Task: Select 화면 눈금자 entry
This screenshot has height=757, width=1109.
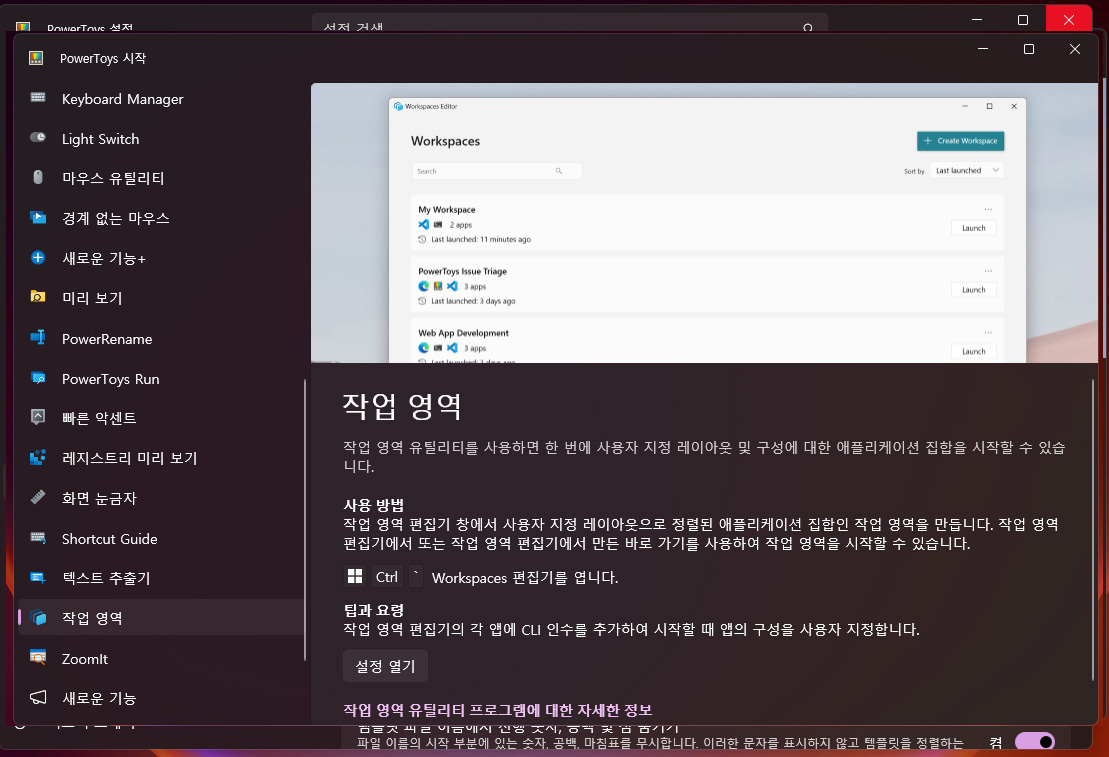Action: [x=161, y=498]
